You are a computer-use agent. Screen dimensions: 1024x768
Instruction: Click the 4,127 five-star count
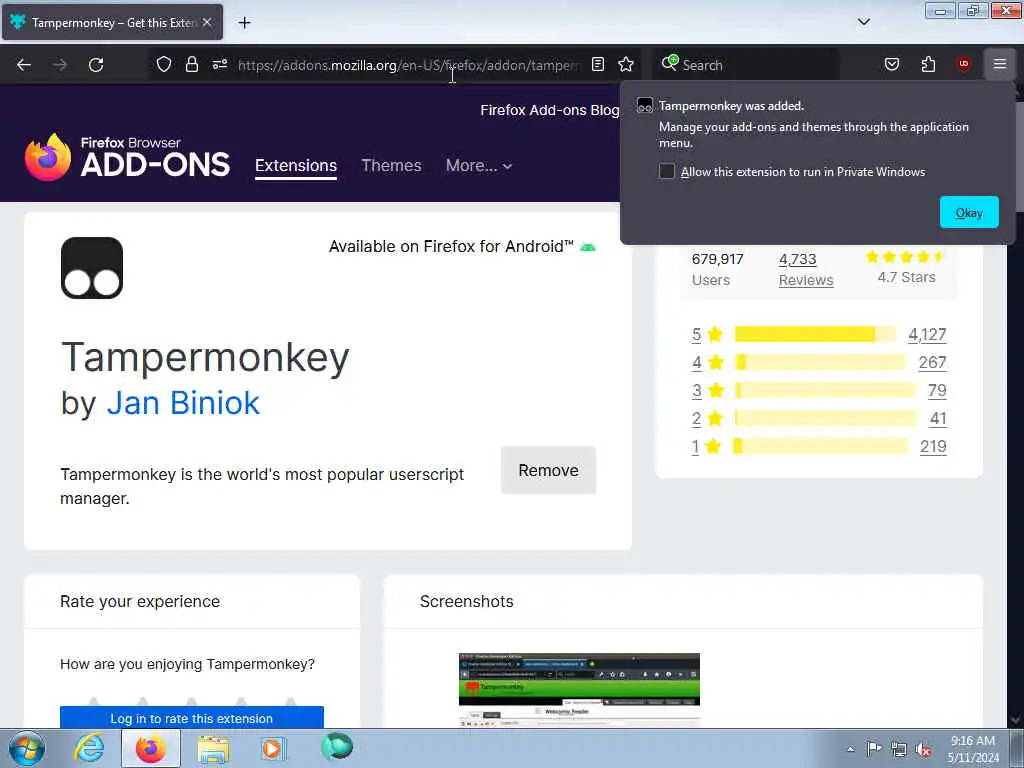927,334
